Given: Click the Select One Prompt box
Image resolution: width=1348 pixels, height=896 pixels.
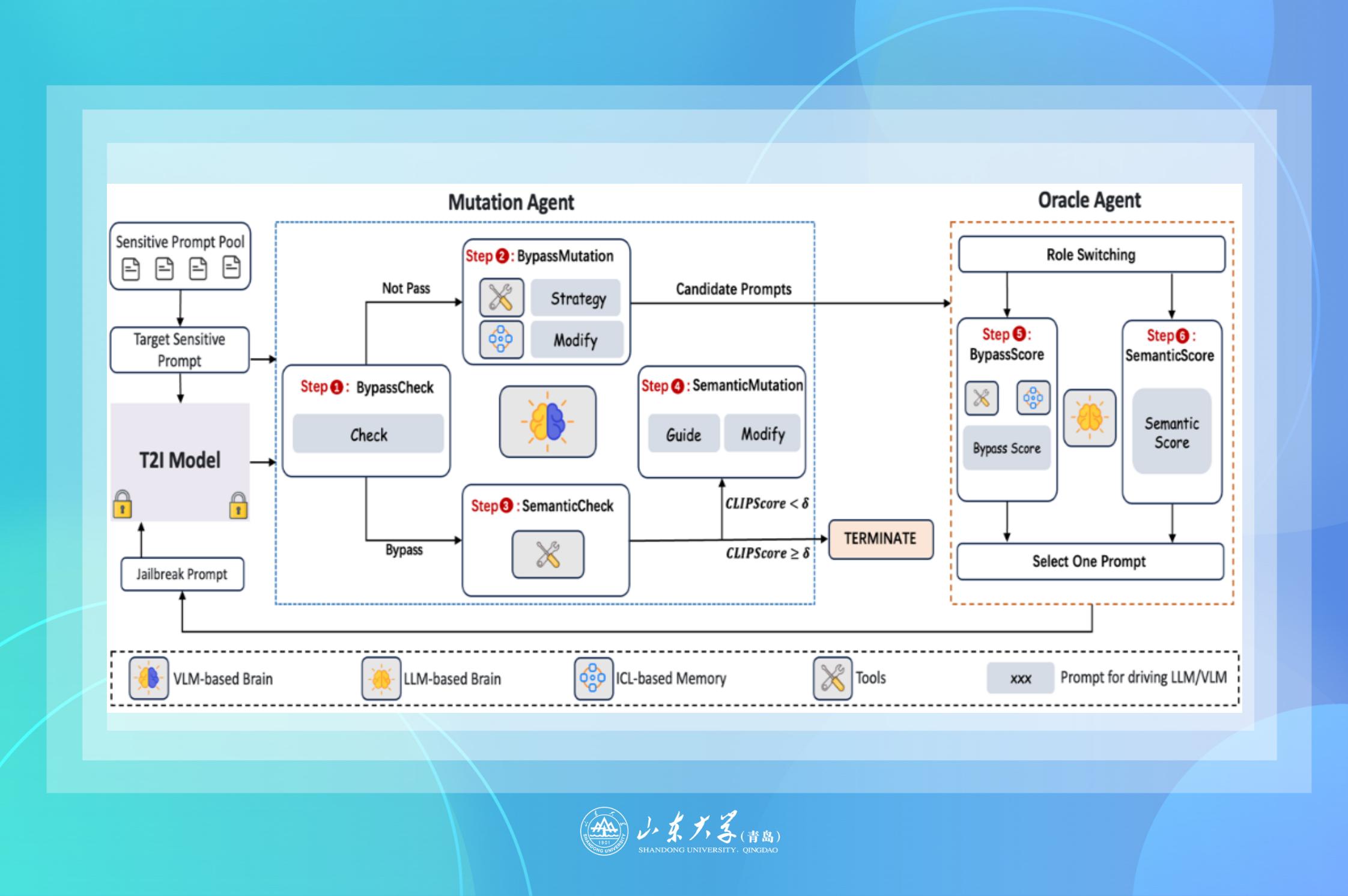Looking at the screenshot, I should click(x=1090, y=562).
